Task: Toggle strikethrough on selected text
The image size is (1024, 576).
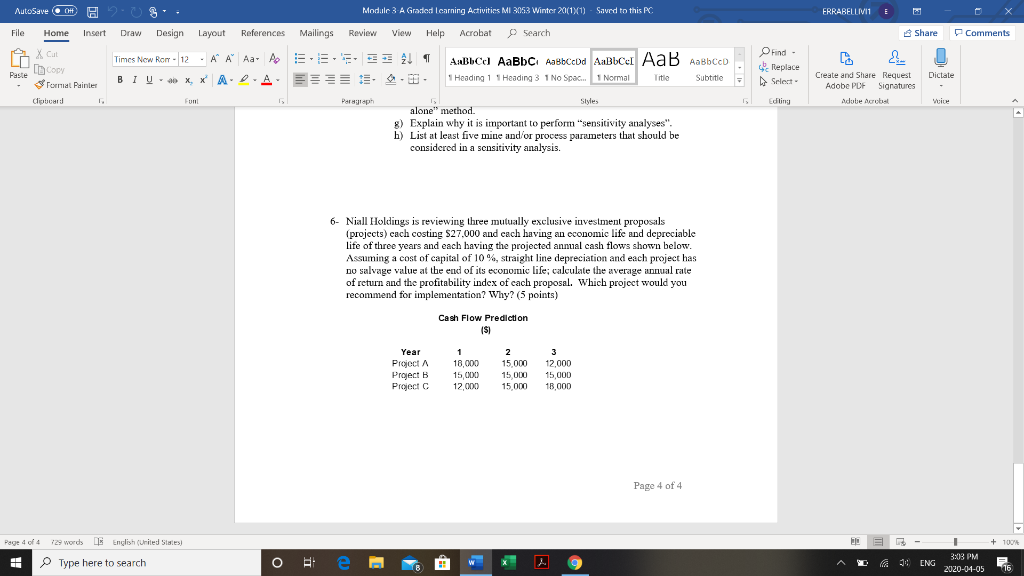Action: 173,80
